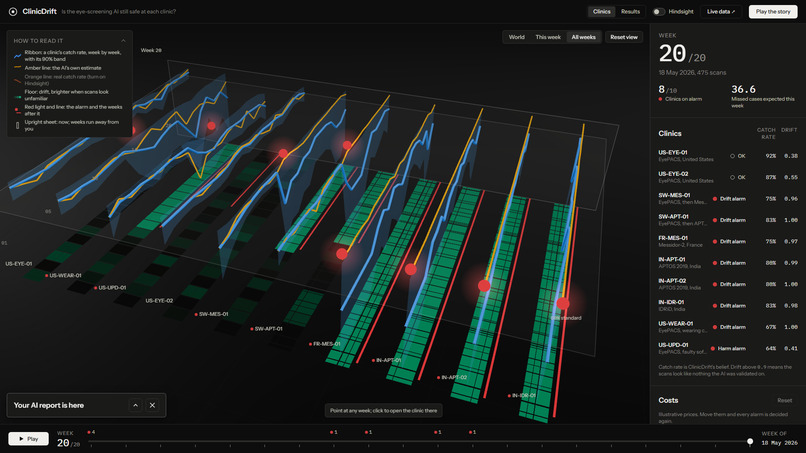Click the red light alarm legend icon

click(17, 111)
